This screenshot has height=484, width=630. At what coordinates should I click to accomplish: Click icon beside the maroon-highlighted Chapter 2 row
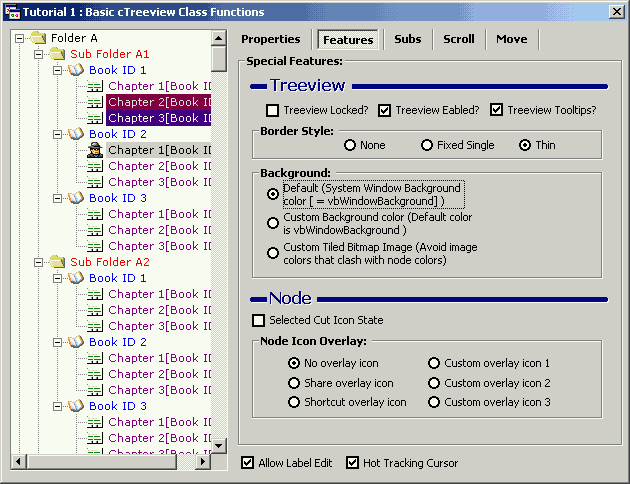coord(95,102)
